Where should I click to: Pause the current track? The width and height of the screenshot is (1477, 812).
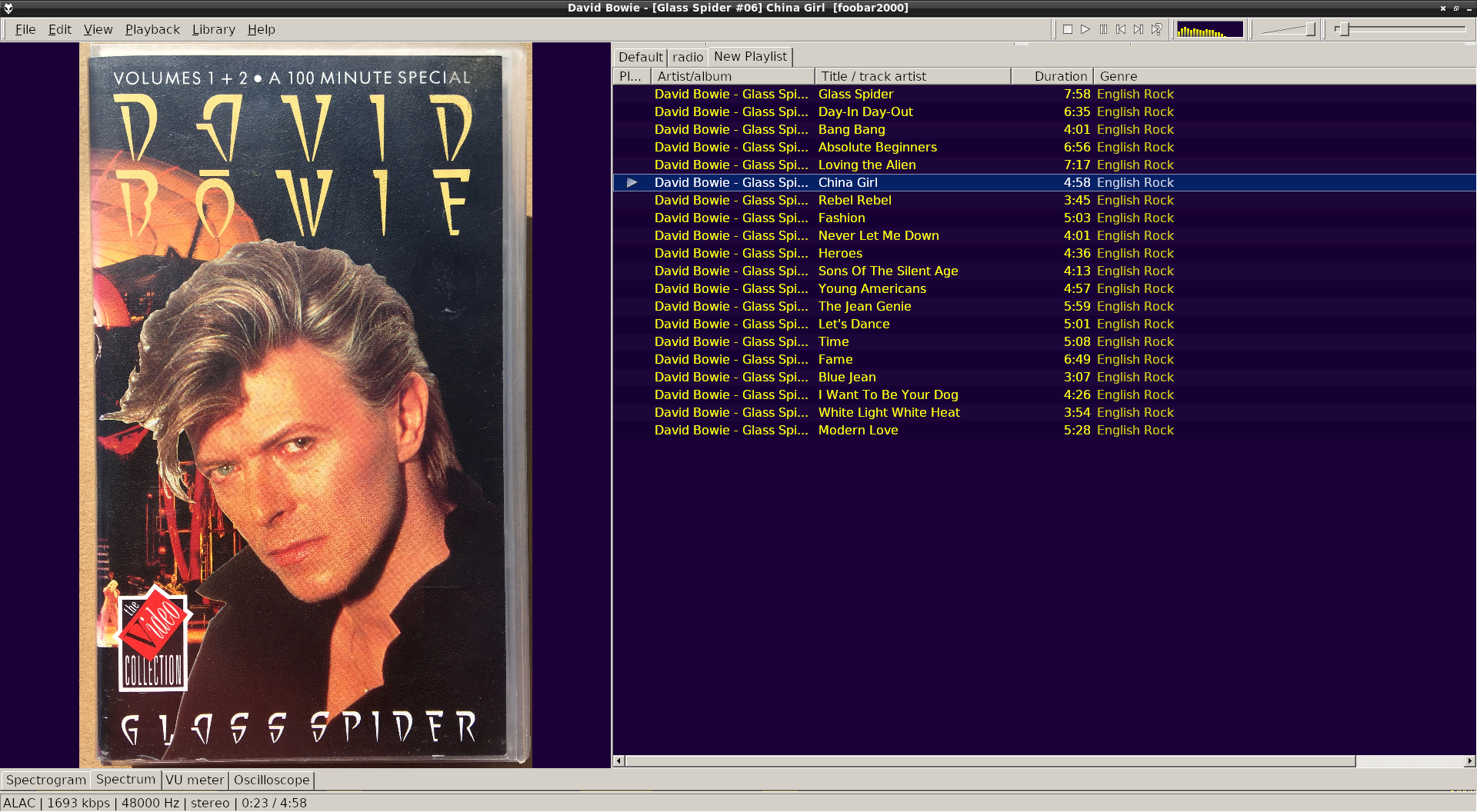(x=1103, y=29)
